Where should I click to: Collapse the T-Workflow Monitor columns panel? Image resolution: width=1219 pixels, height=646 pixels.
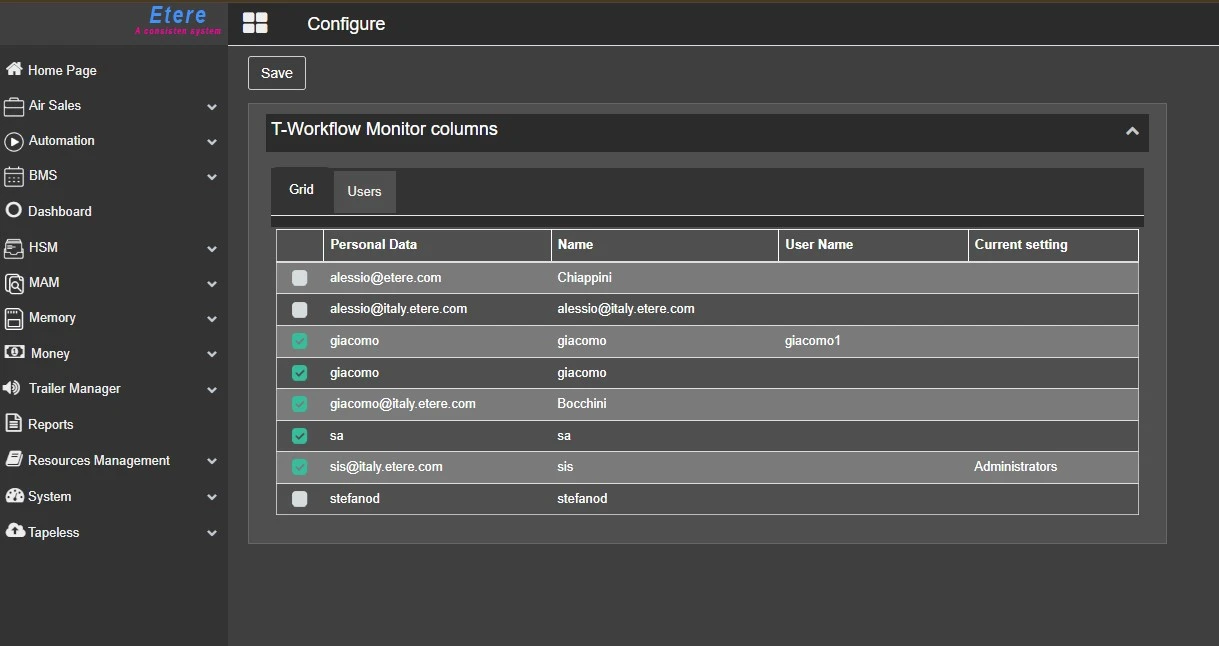click(x=1132, y=131)
